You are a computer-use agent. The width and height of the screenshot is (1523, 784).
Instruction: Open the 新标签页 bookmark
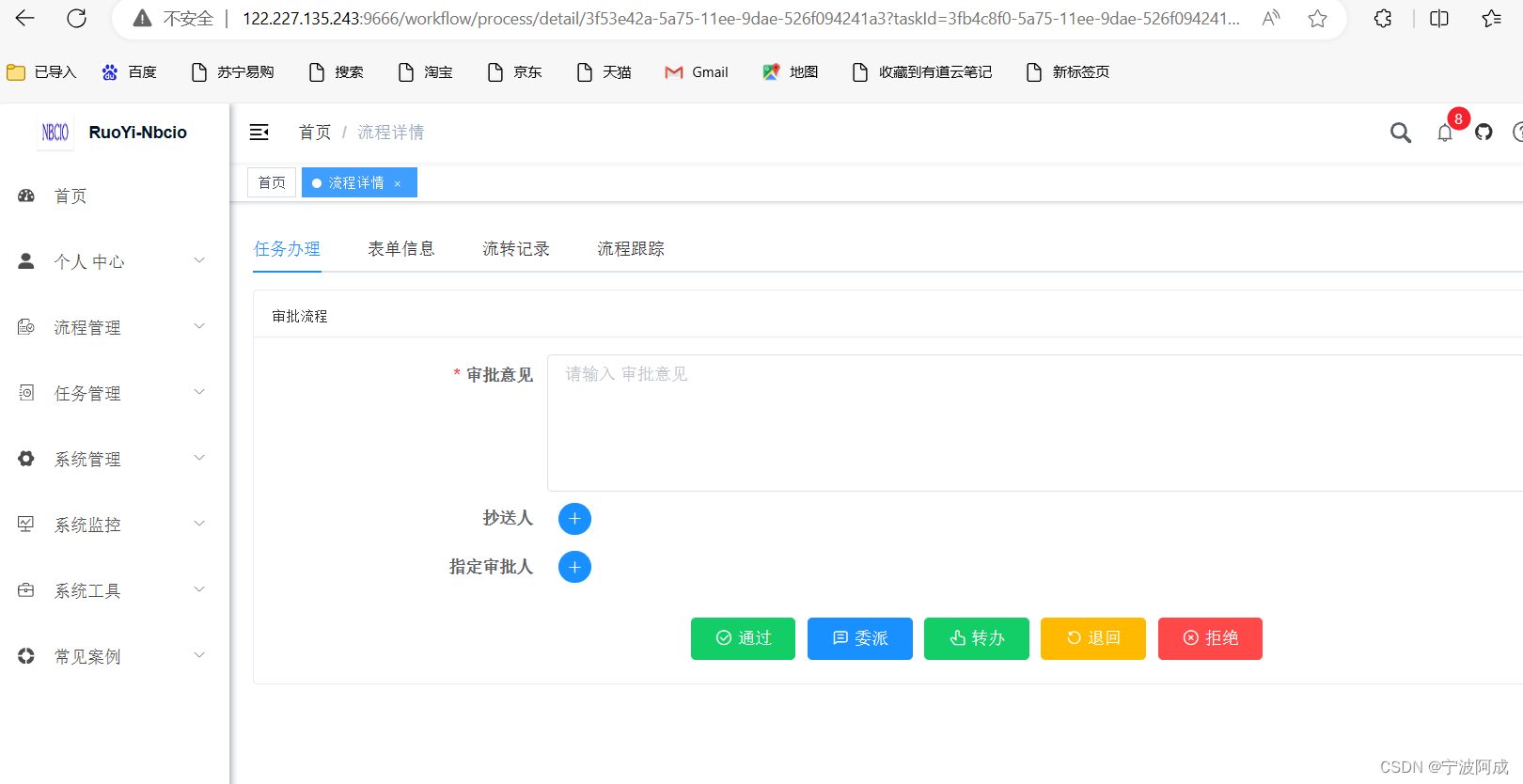1068,72
